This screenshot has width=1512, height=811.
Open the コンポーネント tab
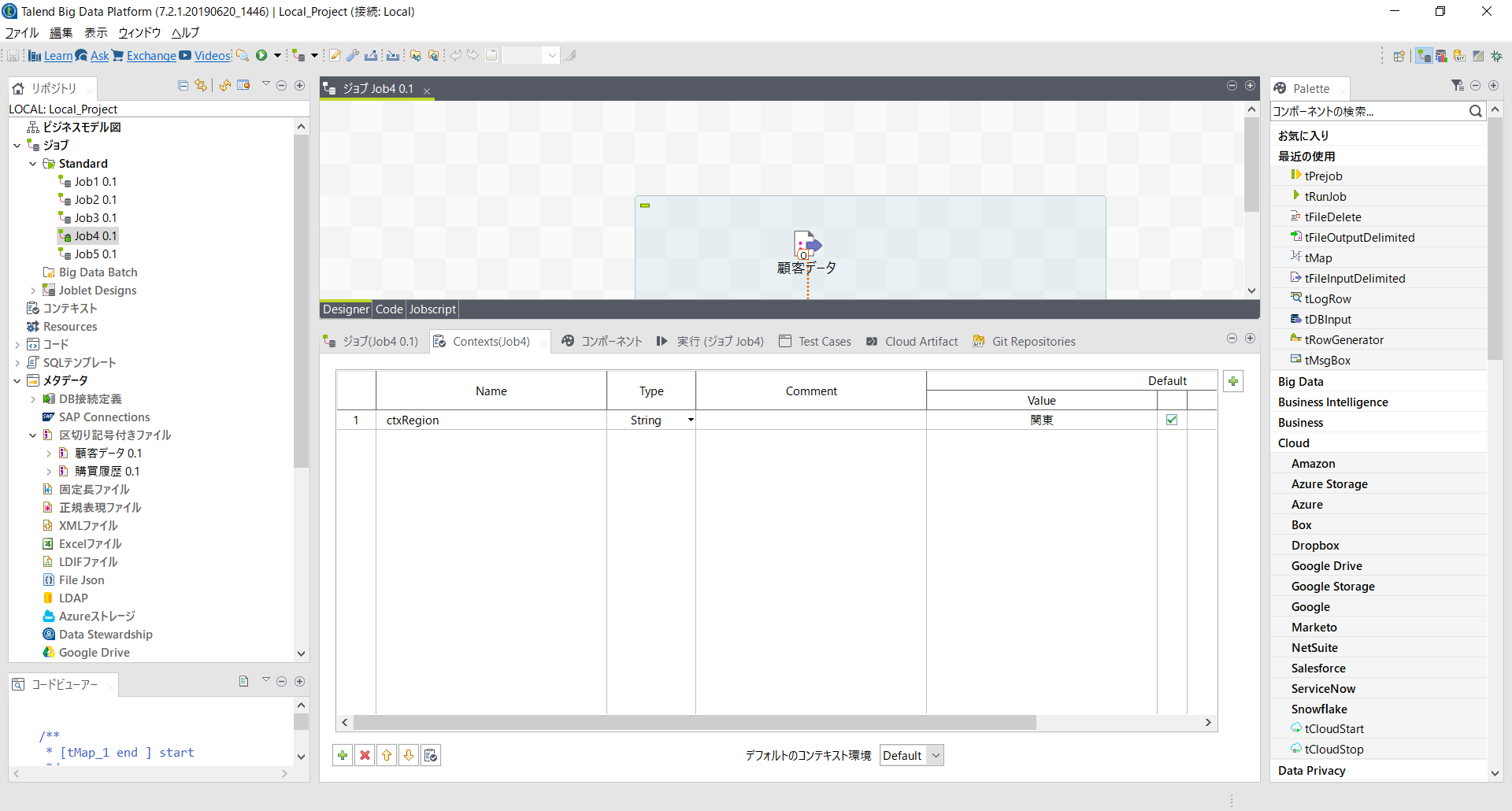click(602, 341)
